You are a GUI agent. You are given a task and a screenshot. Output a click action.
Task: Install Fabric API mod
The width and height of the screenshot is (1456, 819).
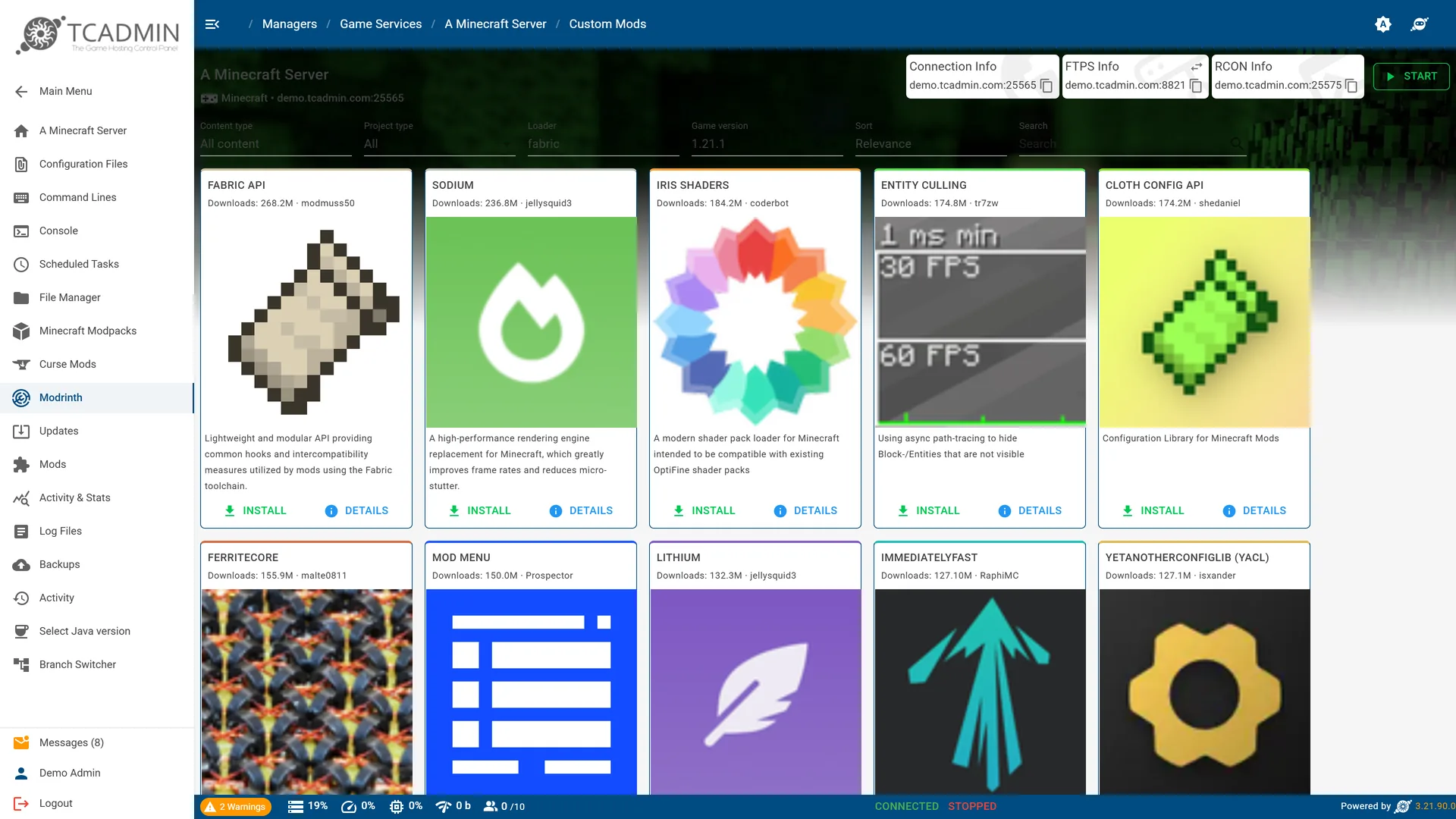255,510
